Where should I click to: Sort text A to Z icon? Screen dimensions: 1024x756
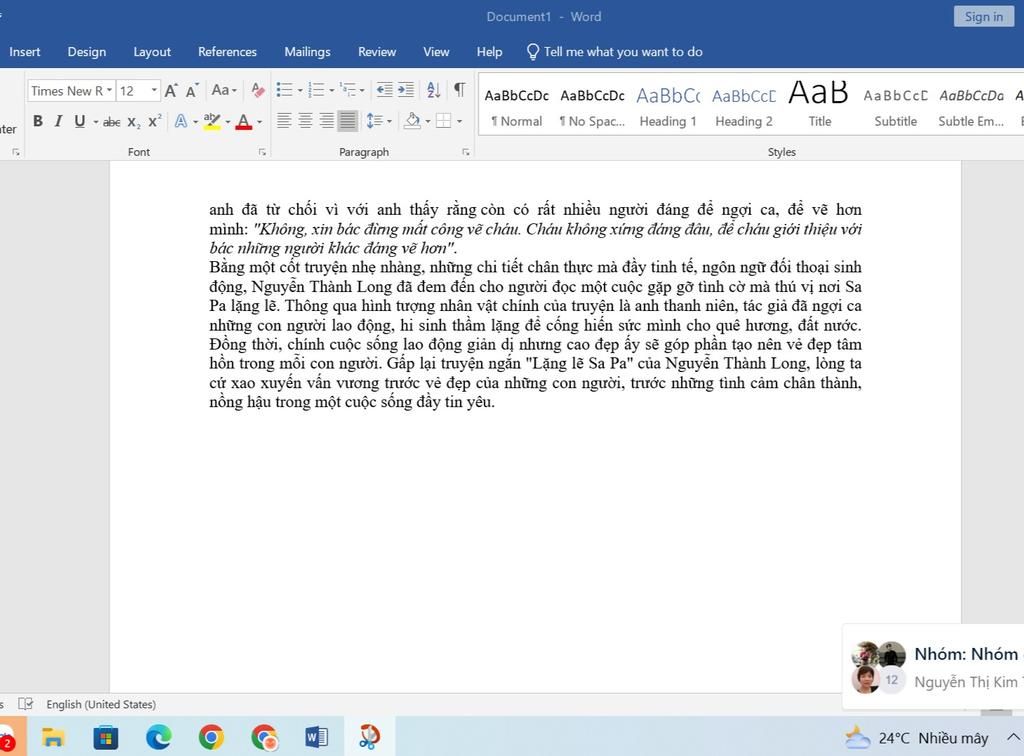(434, 89)
